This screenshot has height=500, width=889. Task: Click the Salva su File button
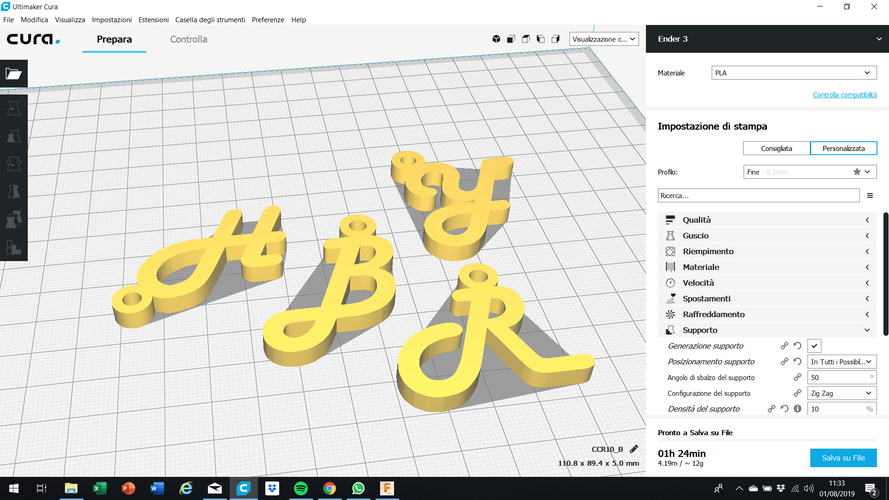click(843, 458)
